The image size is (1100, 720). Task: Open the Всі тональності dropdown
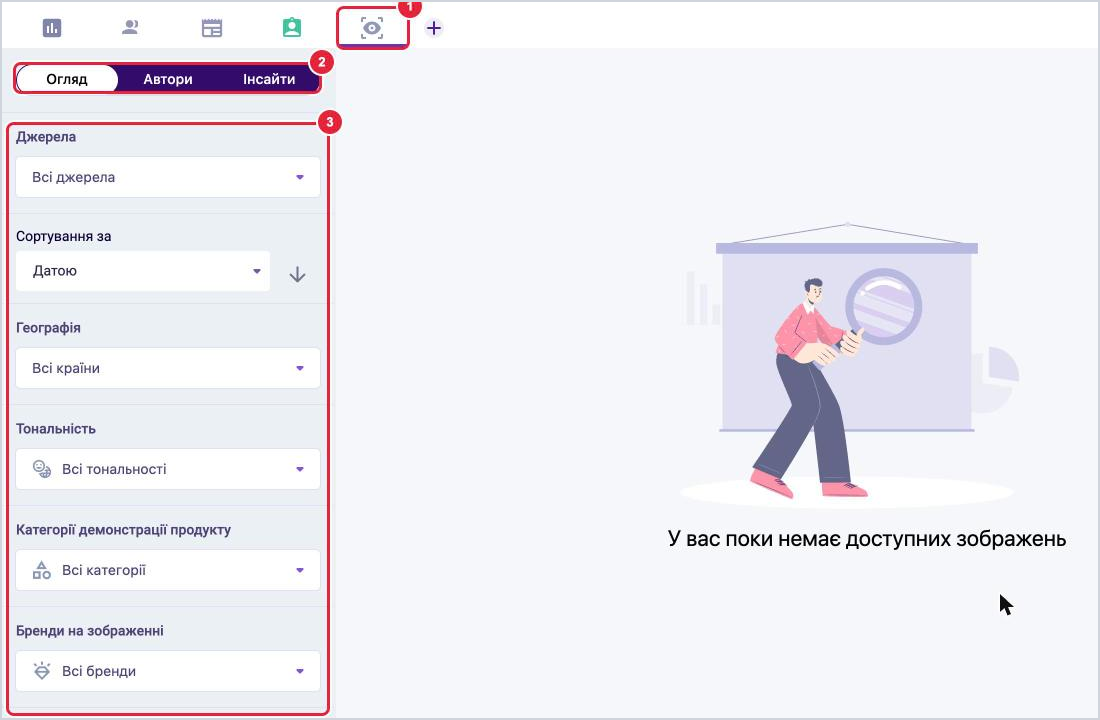168,469
